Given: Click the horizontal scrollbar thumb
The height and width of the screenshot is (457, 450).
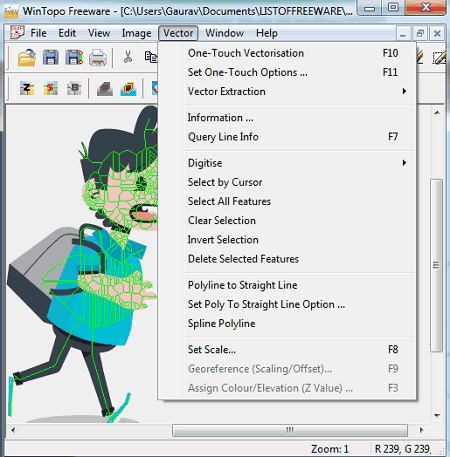Looking at the screenshot, I should coord(290,430).
